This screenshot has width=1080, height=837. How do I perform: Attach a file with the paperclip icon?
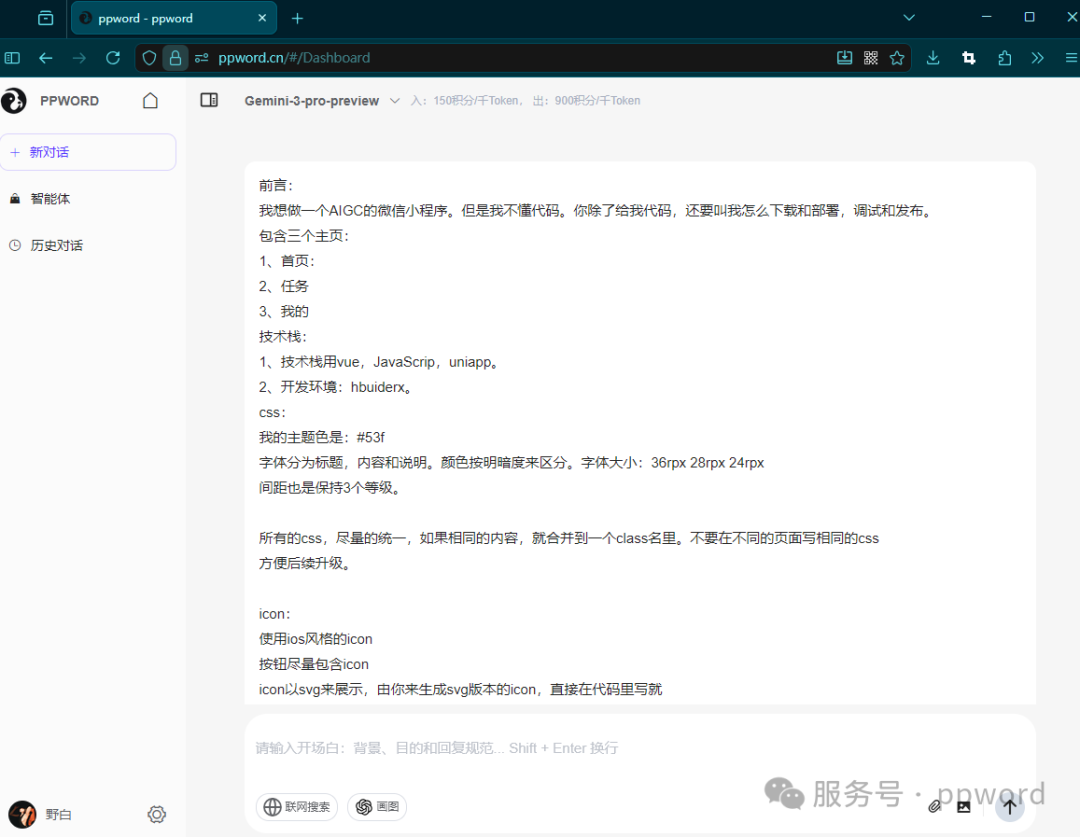[936, 806]
